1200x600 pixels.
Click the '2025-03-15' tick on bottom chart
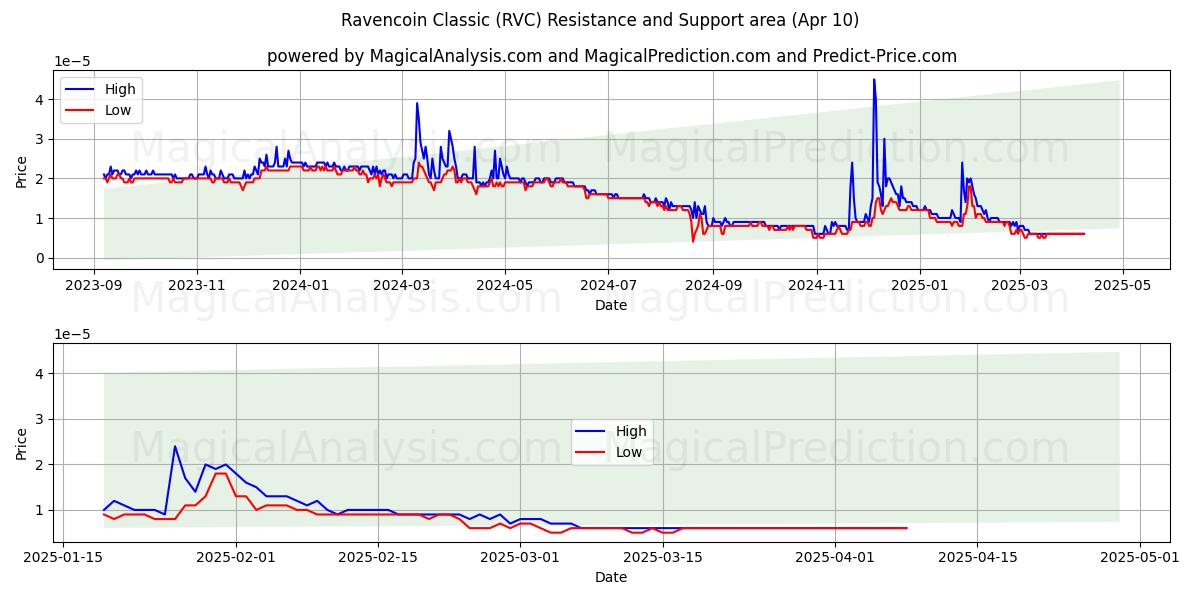coord(663,558)
